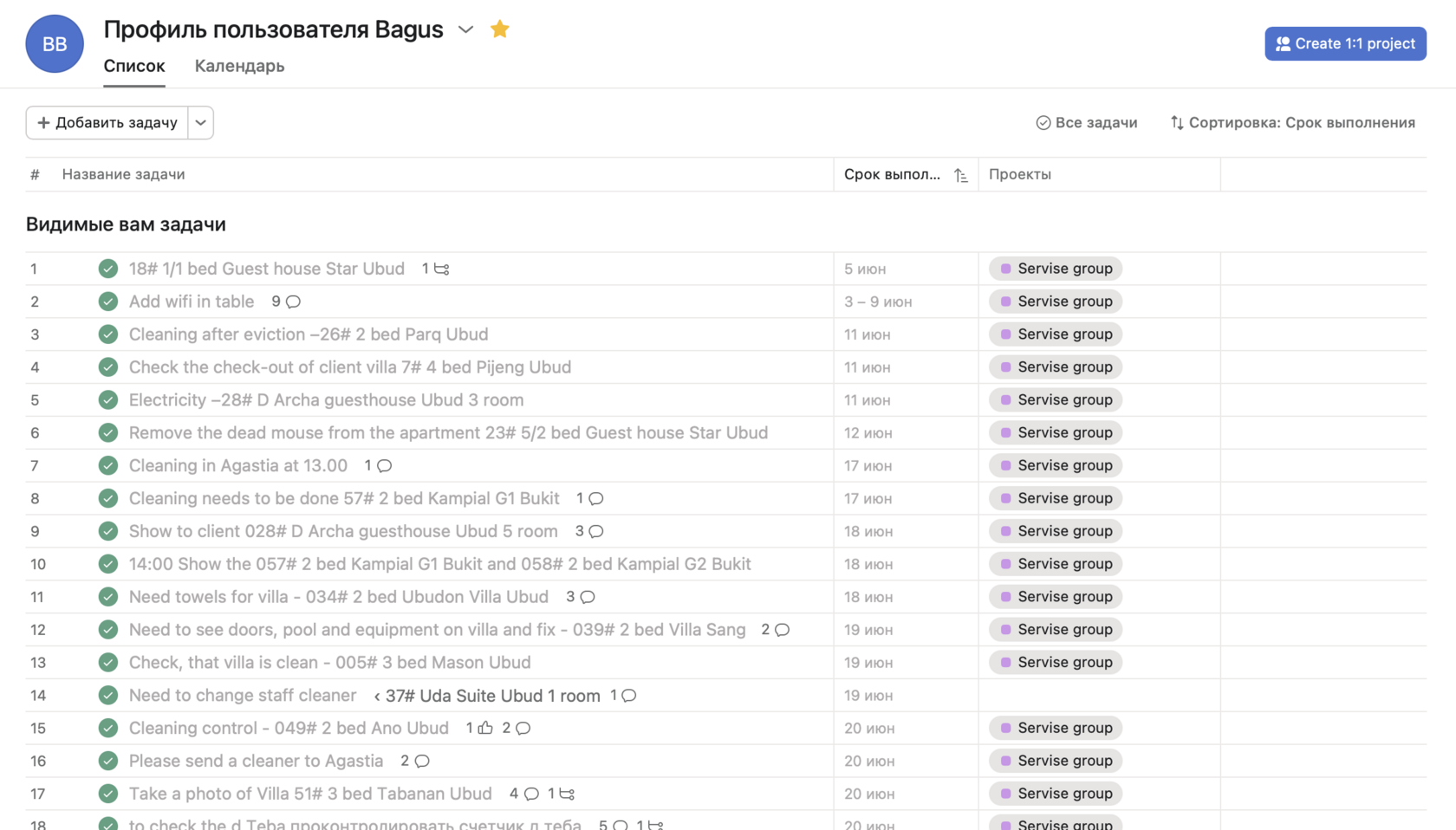
Task: Click the like thumbs-up icon on Cleaning control task
Action: point(485,728)
